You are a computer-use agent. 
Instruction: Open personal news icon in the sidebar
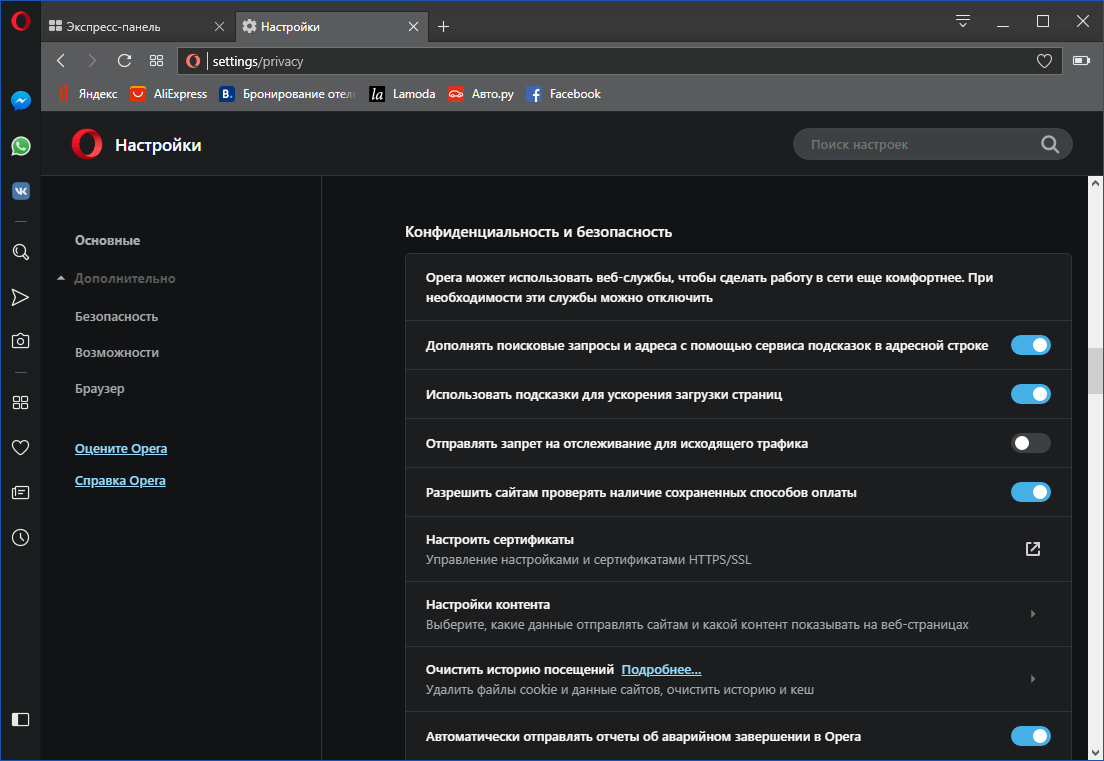click(20, 493)
